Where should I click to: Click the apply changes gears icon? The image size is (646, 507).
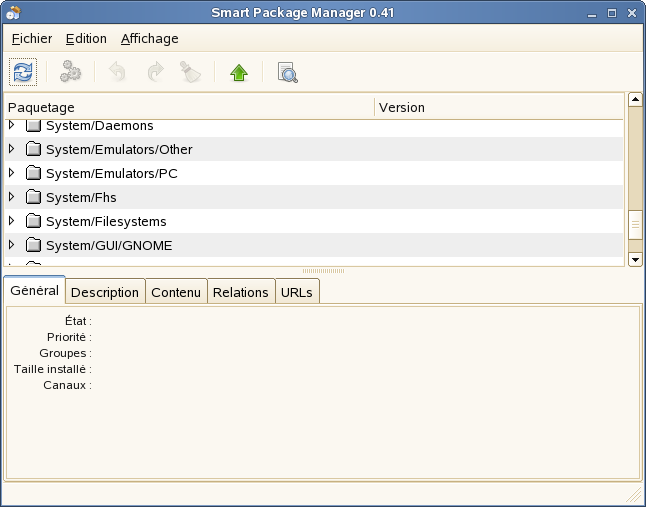point(70,72)
